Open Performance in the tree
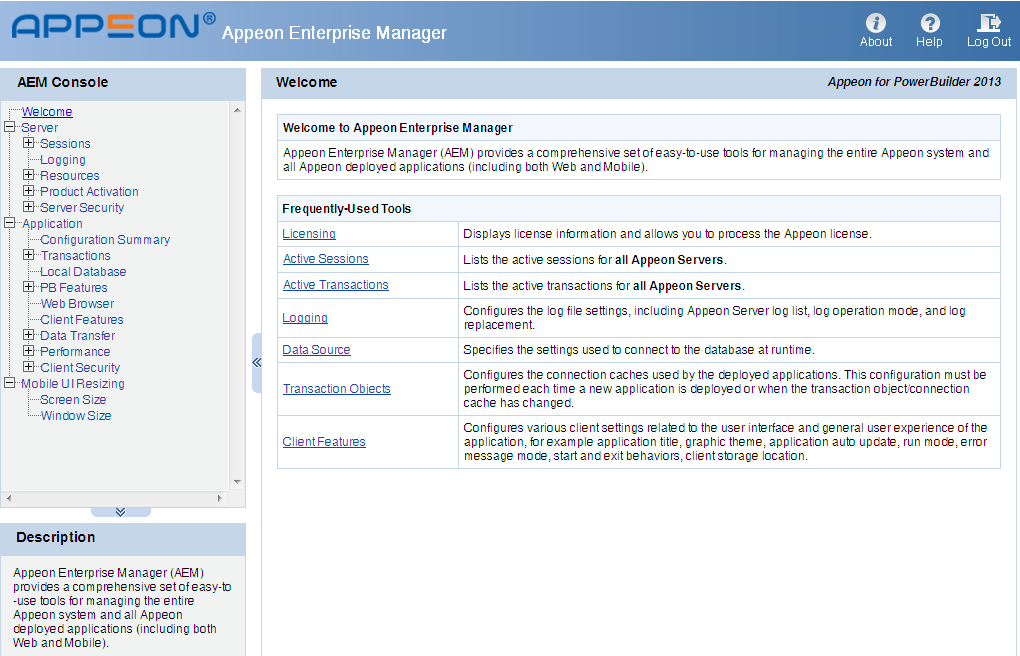1020x656 pixels. click(x=75, y=352)
